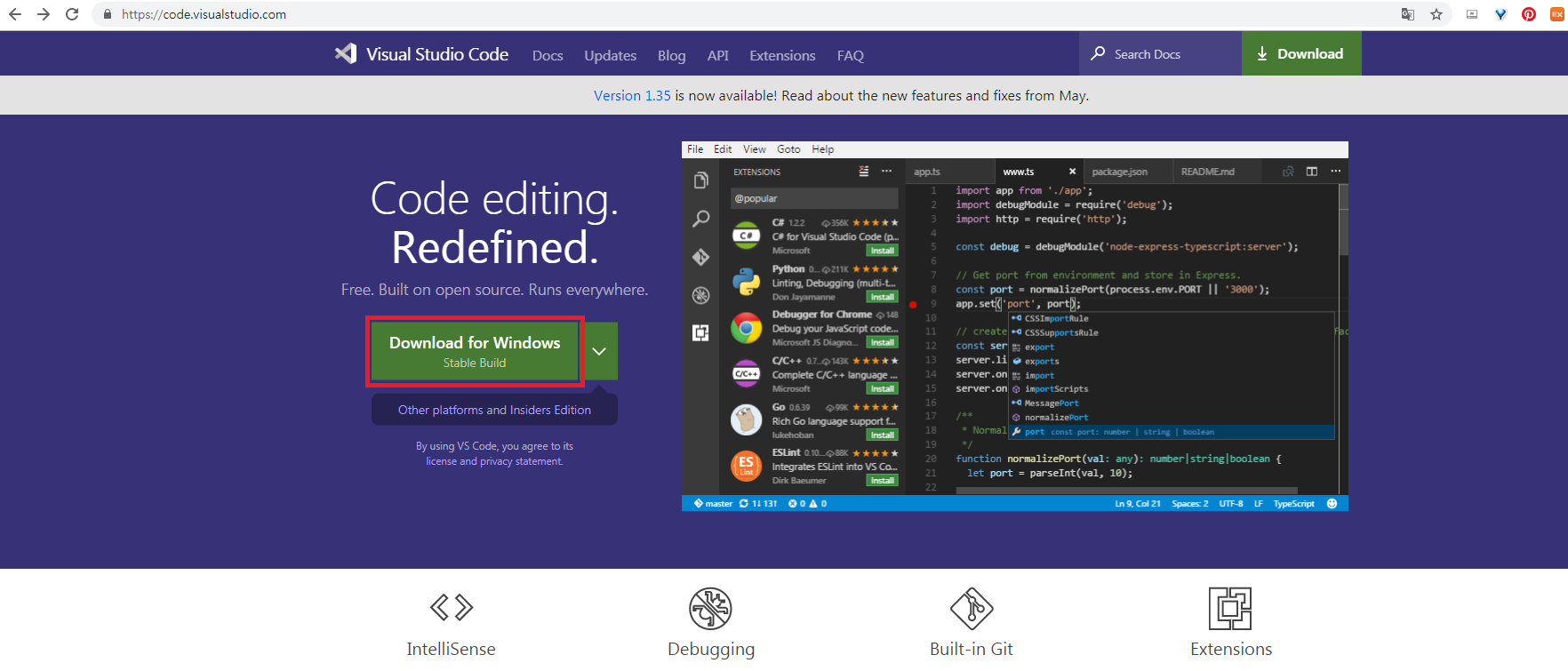Screen dimensions: 1568x671
Task: Click the Extensions heading below icon
Action: click(x=1231, y=649)
